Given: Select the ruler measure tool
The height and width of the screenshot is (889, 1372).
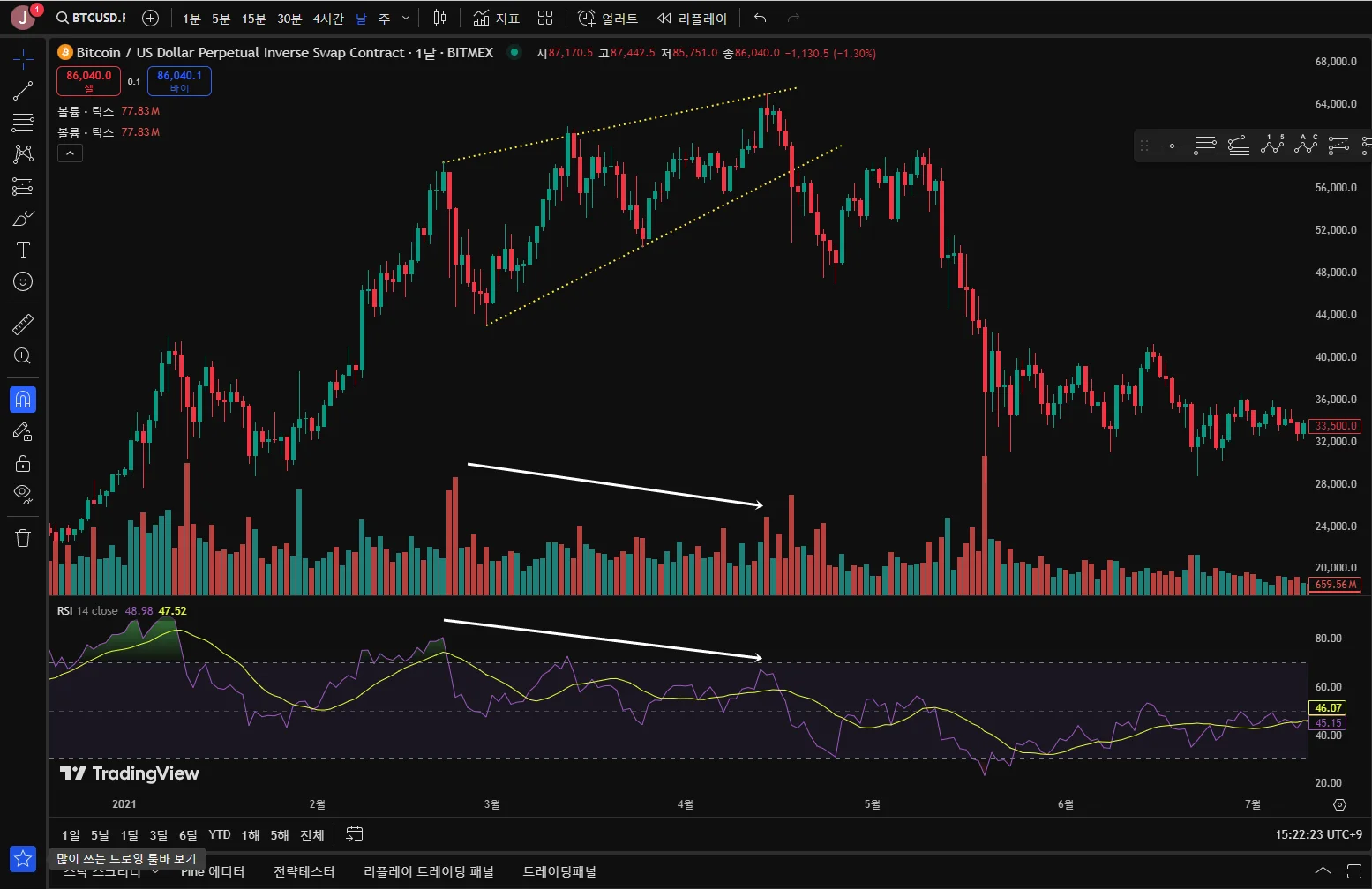Looking at the screenshot, I should pos(23,325).
